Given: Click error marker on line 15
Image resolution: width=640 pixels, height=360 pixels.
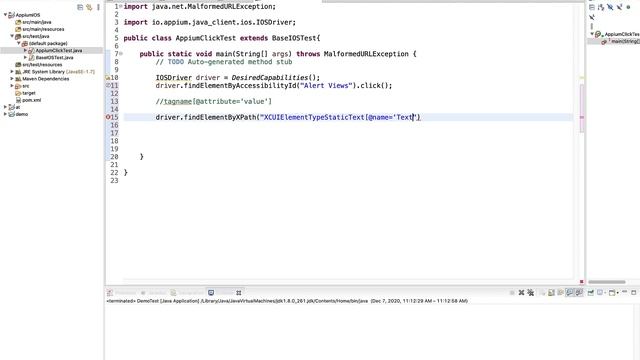Looking at the screenshot, I should point(108,117).
